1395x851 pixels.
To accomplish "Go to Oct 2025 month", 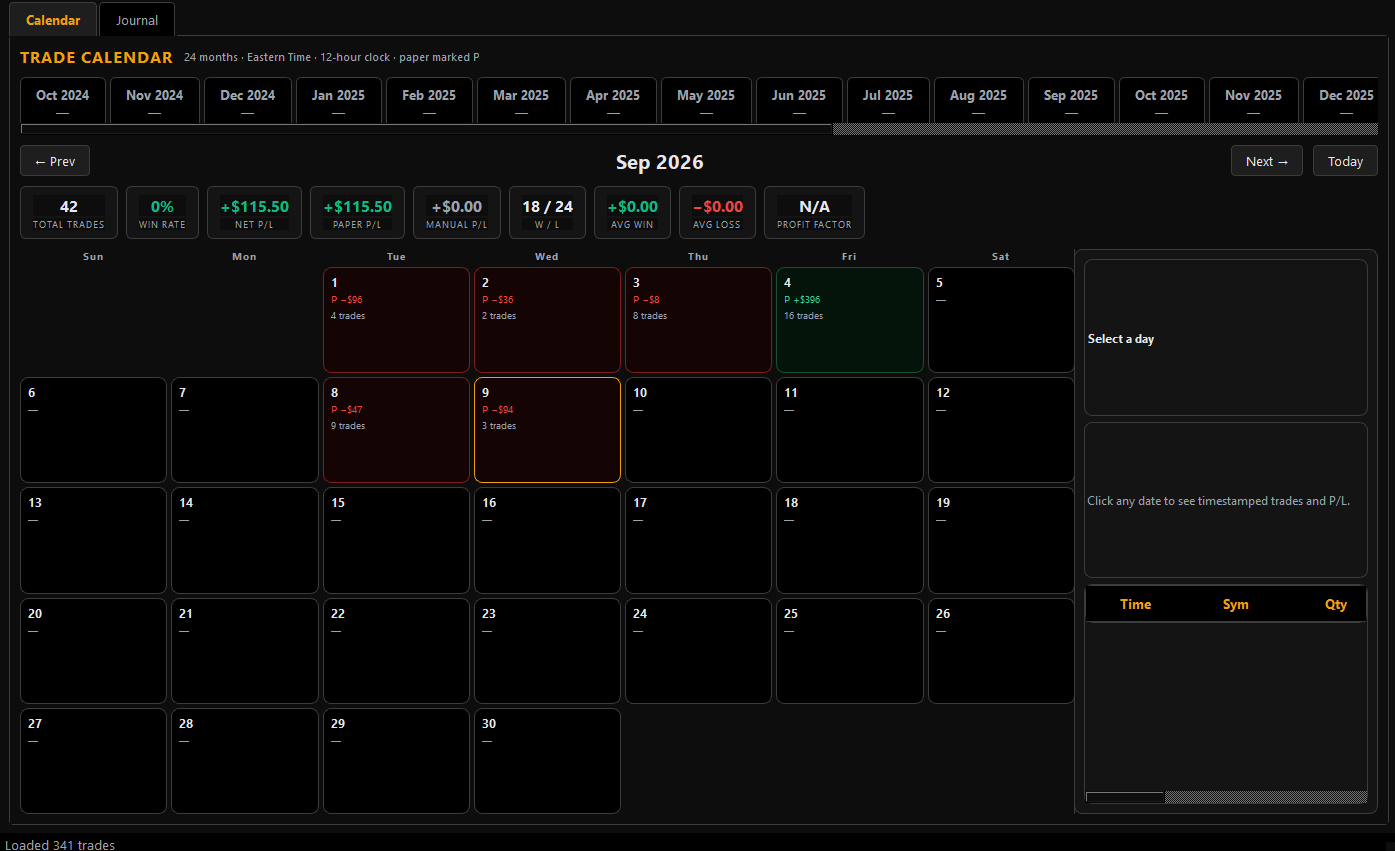I will coord(1162,101).
